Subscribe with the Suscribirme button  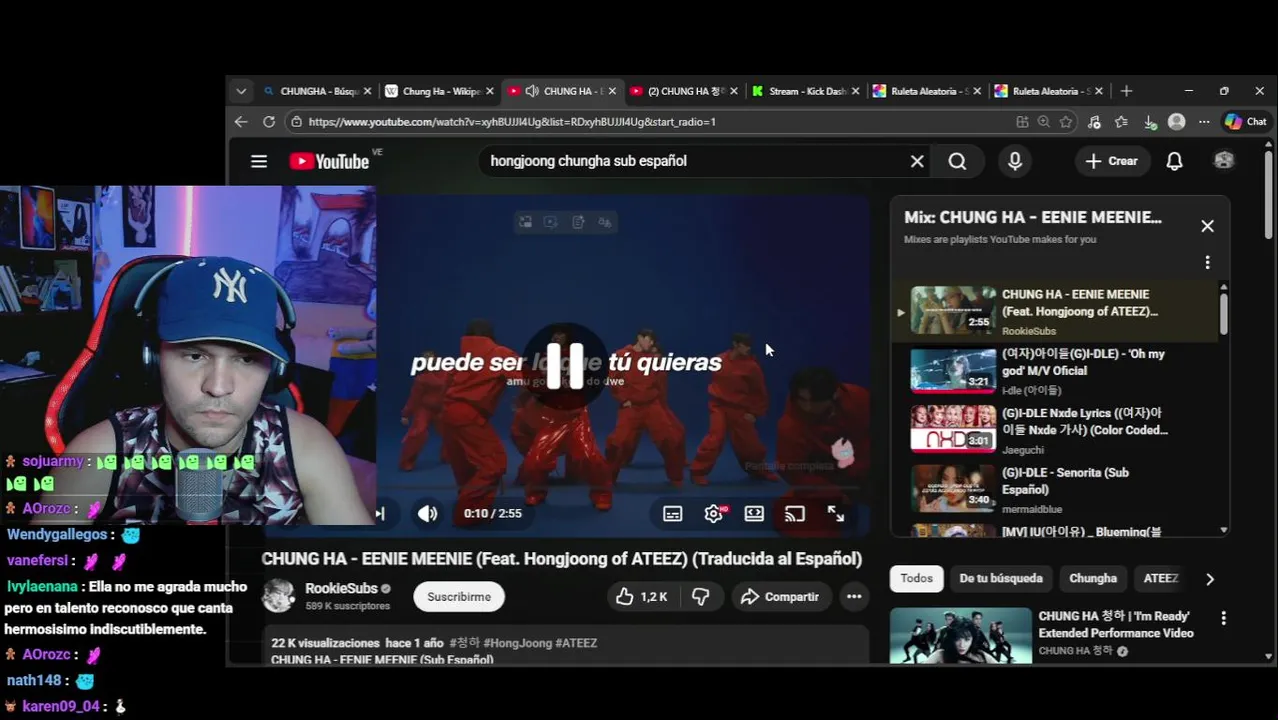point(459,597)
